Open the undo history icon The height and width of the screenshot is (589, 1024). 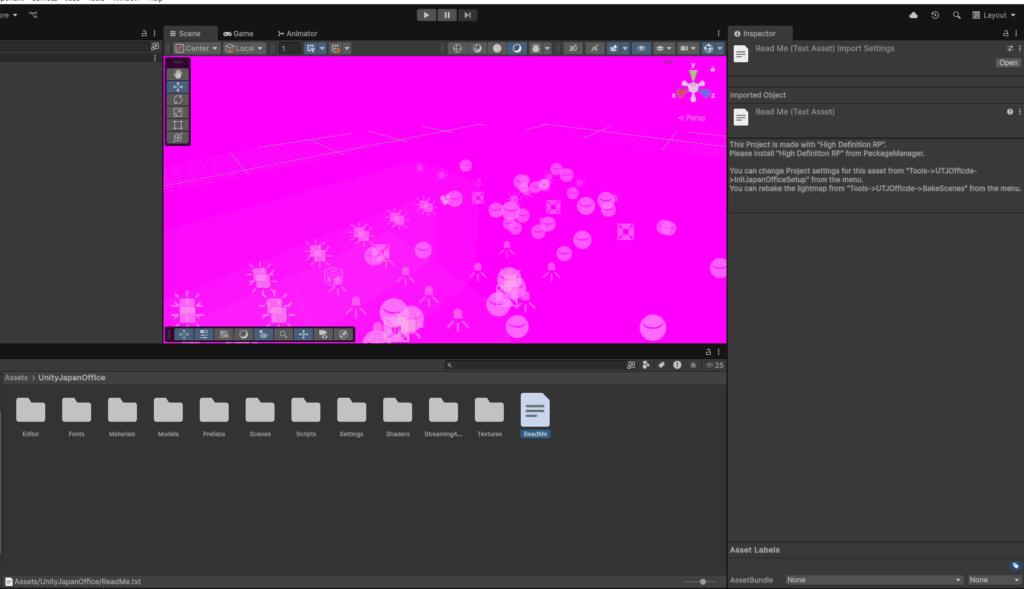(935, 15)
